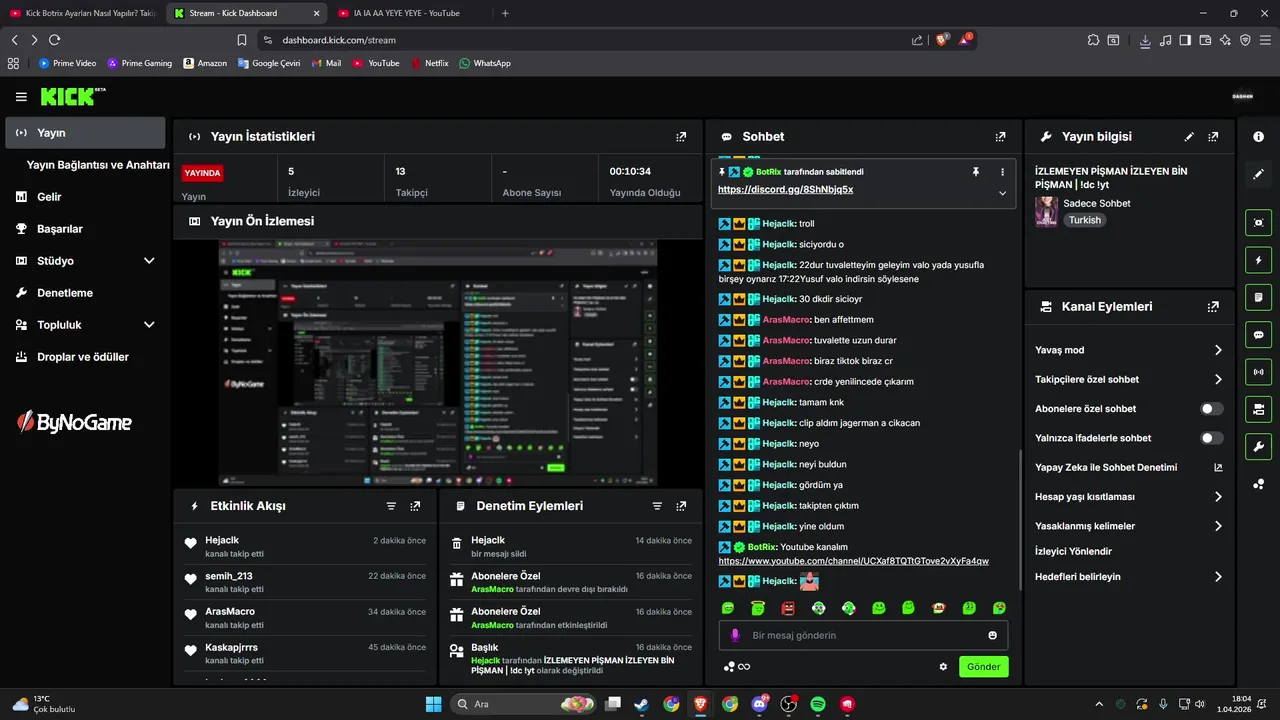
Task: Click the lightning bolt icon in right sidebar
Action: point(1258,260)
